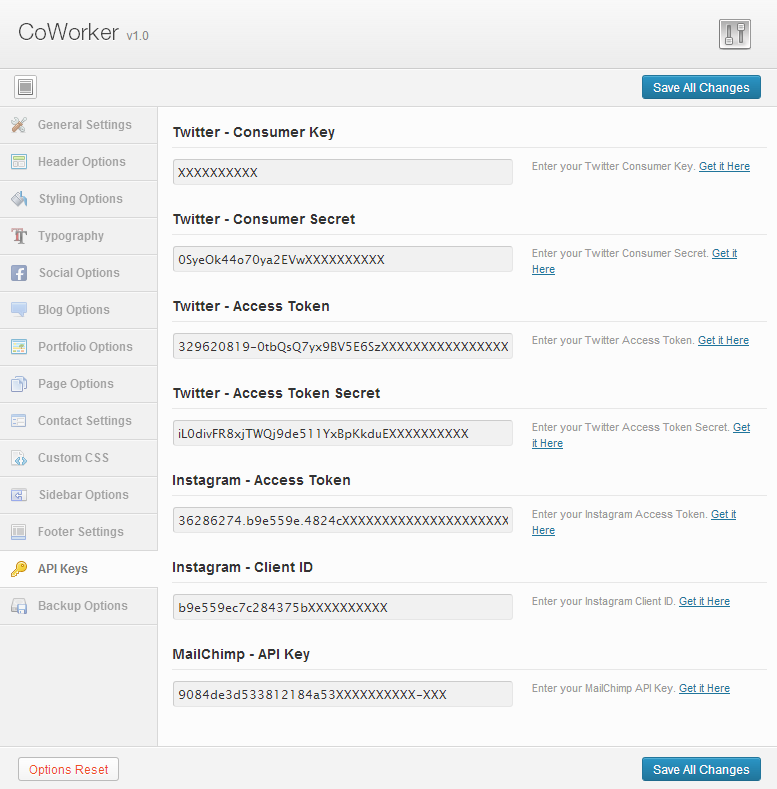777x789 pixels.
Task: Click the CoWorker title text
Action: pos(68,32)
